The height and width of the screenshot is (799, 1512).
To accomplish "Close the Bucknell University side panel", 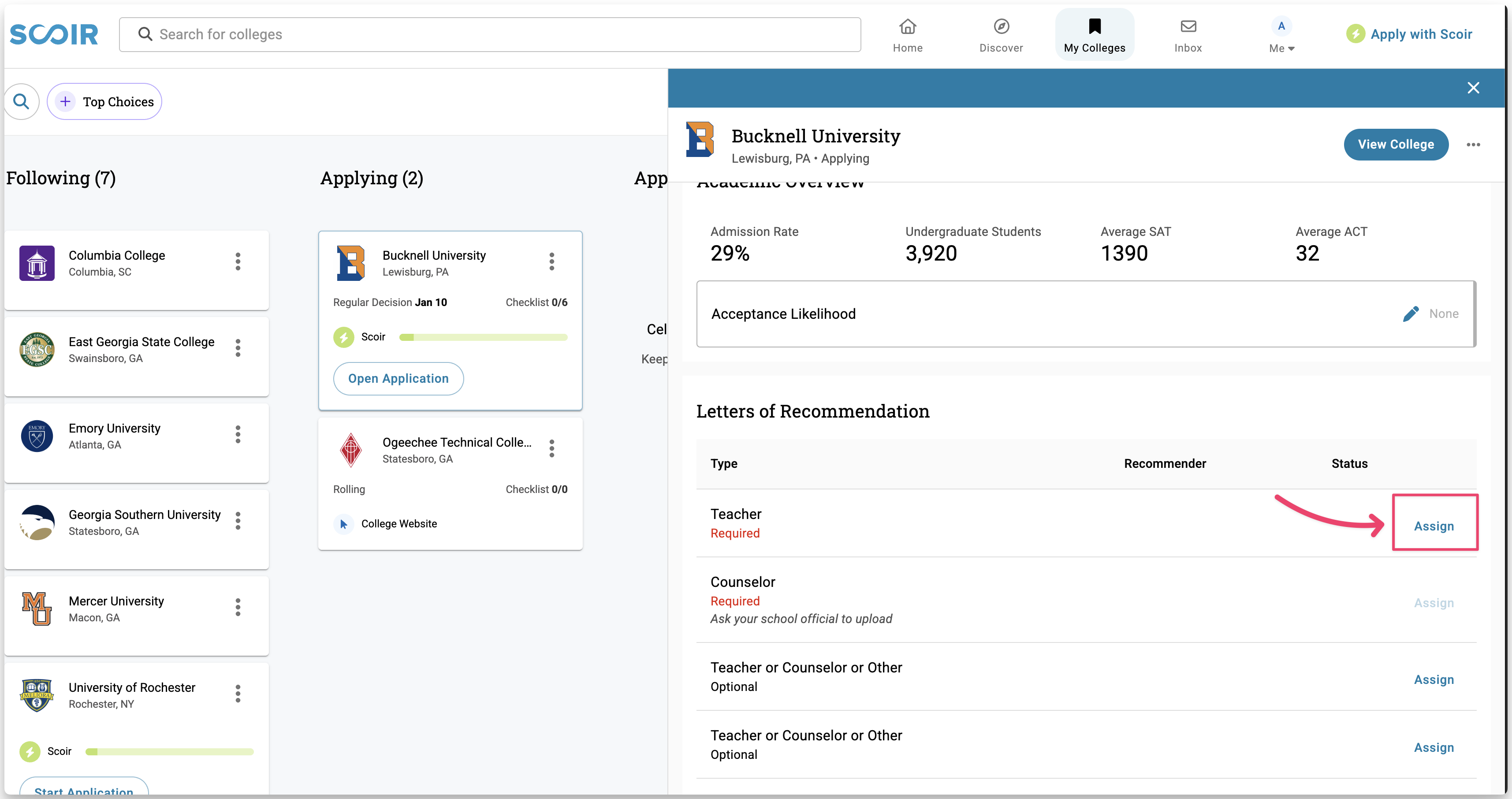I will 1473,88.
